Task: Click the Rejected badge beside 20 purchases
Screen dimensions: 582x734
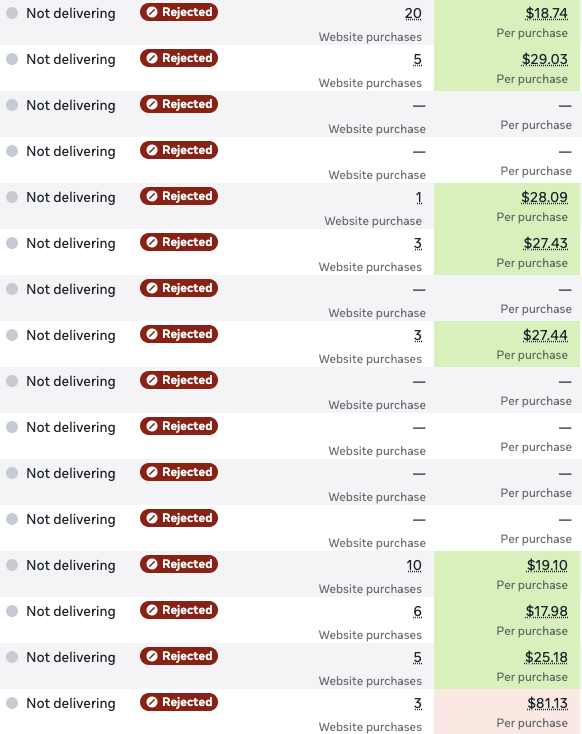Action: [178, 12]
